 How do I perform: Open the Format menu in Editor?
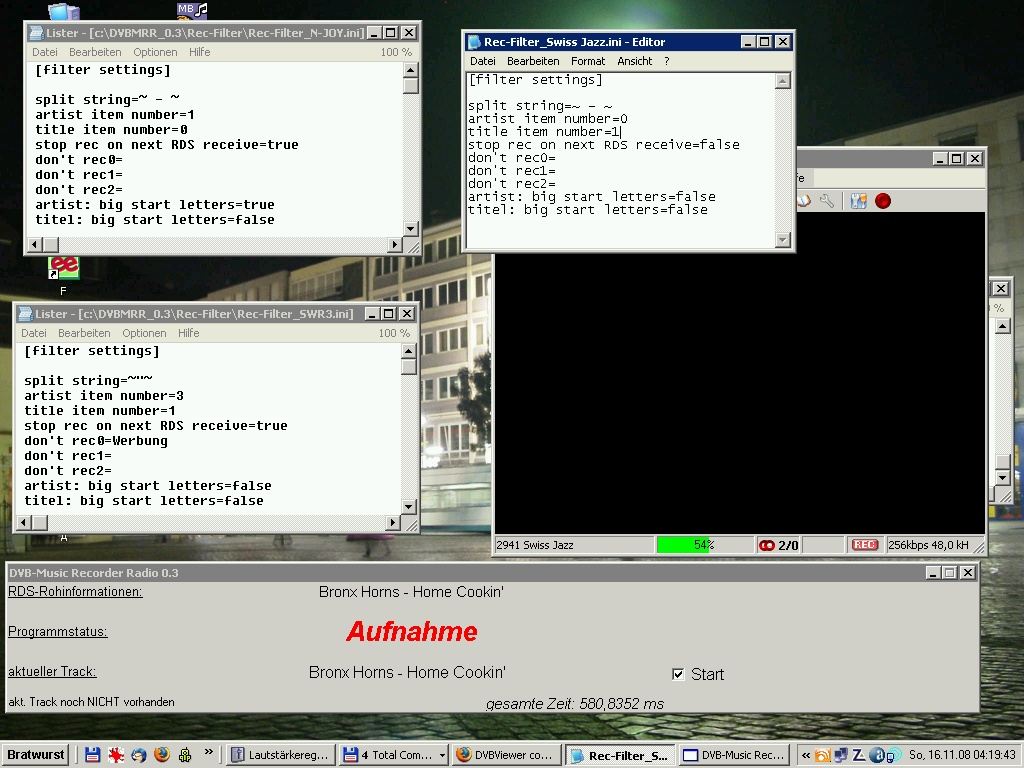pyautogui.click(x=588, y=61)
